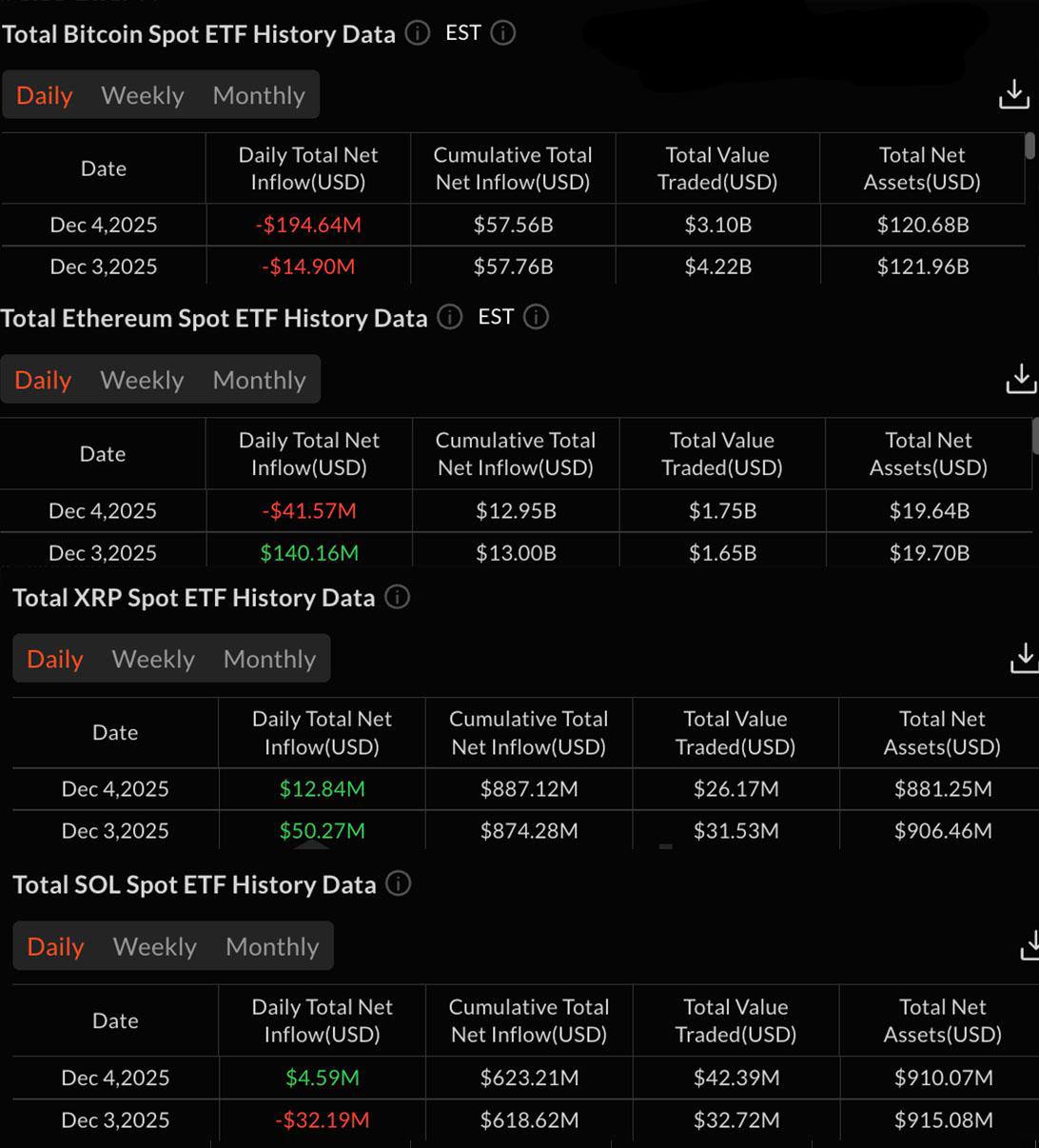Download XRP Spot ETF history data

[1024, 658]
